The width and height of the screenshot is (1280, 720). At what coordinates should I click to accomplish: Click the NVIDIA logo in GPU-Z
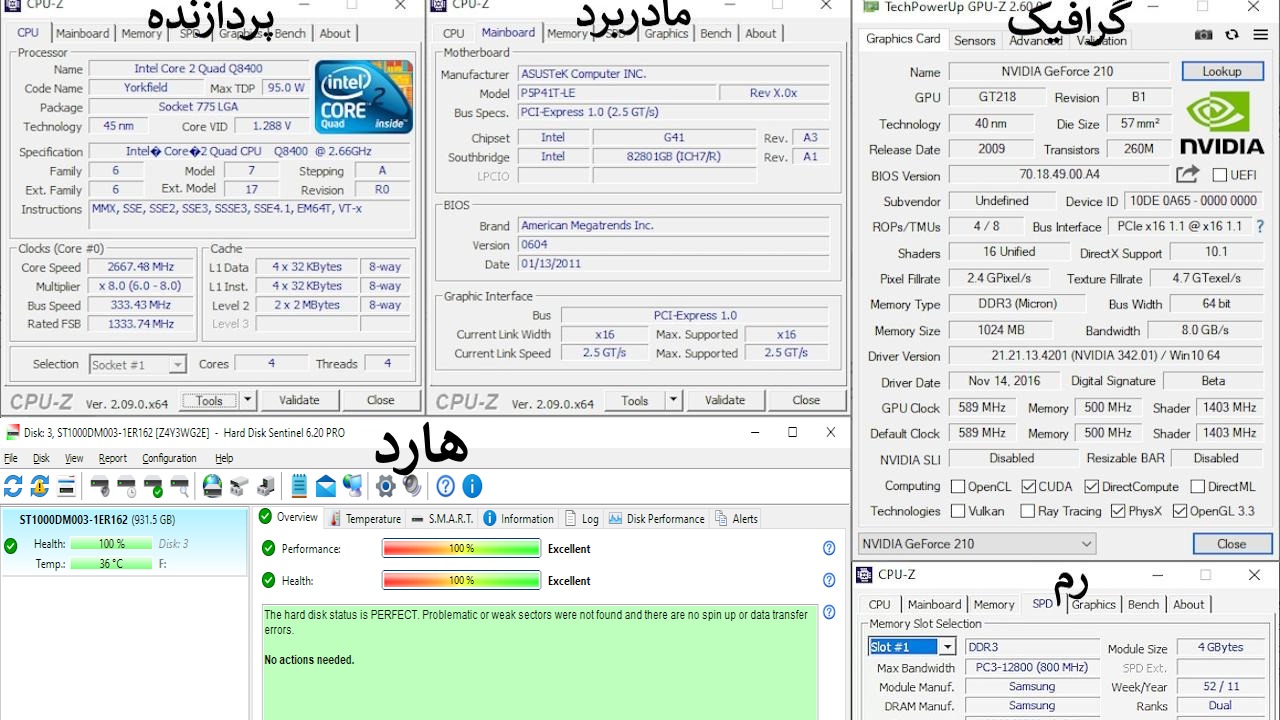coord(1222,124)
